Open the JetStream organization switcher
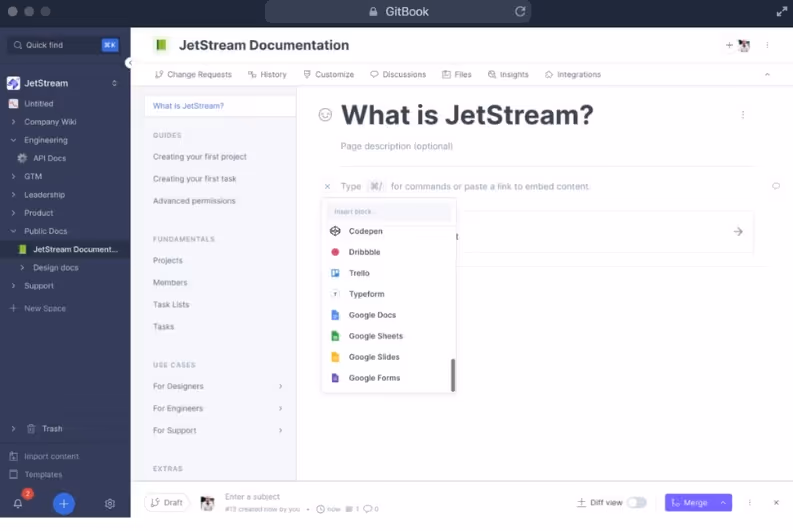 point(114,83)
